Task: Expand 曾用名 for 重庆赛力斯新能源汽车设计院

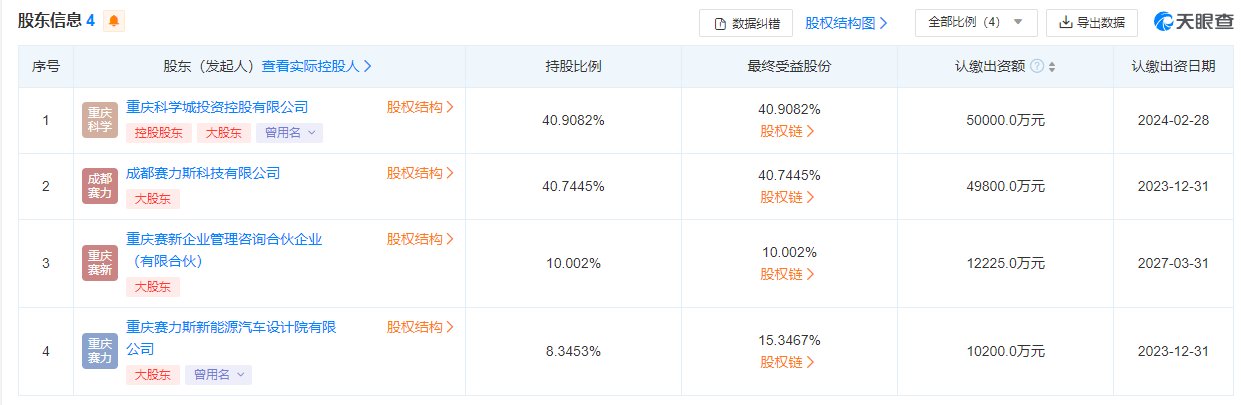Action: pyautogui.click(x=218, y=375)
